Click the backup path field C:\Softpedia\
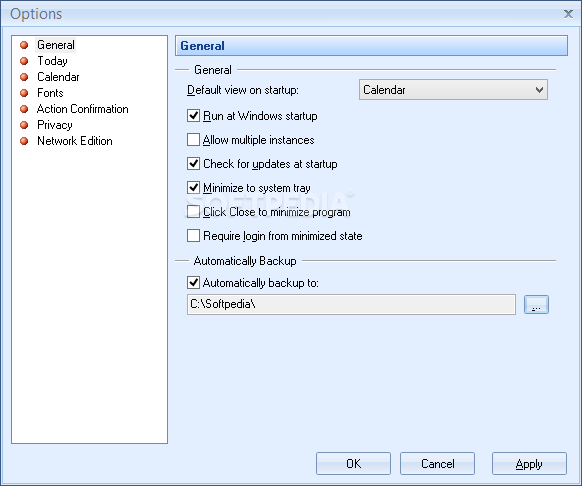 point(351,304)
